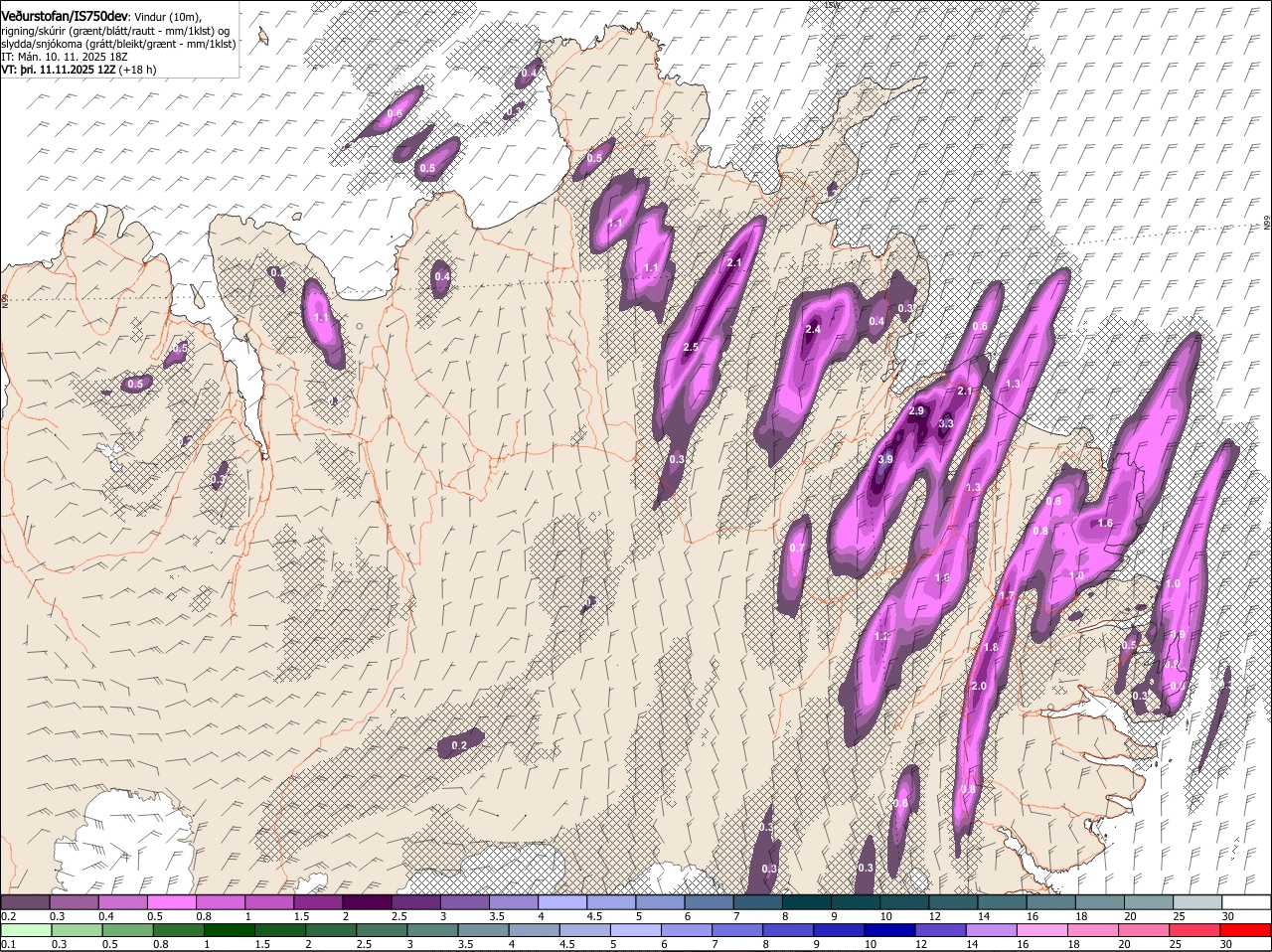
Task: Select lower scale swatch between 25 and 30
Action: (1196, 930)
